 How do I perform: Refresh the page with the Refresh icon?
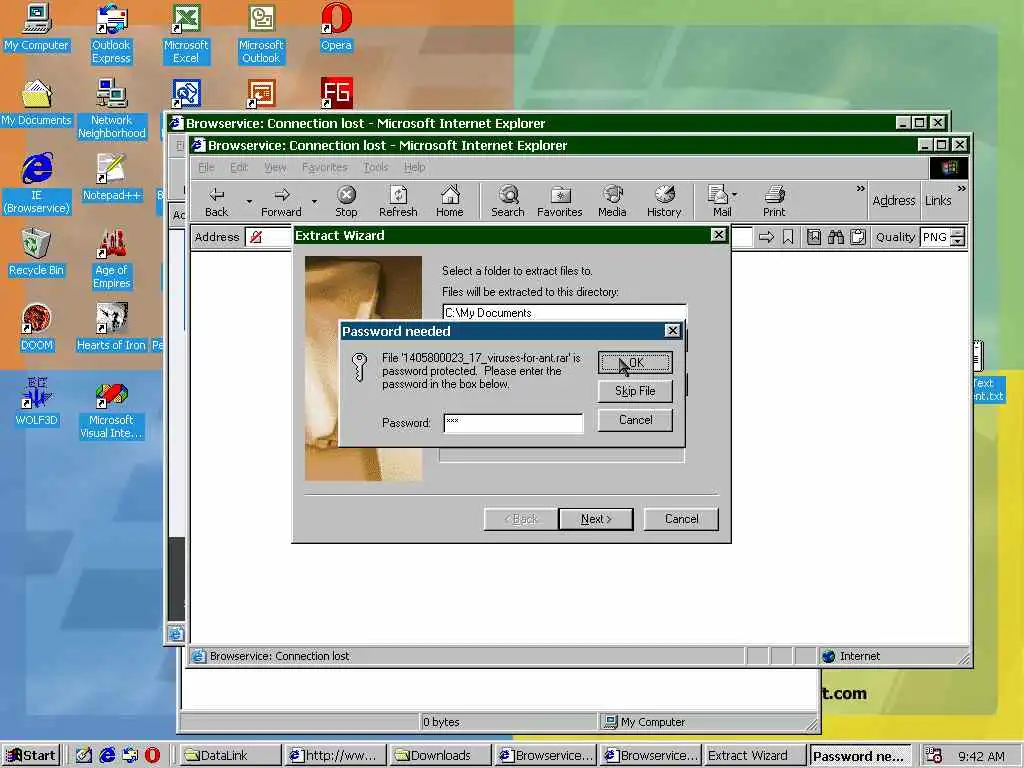pyautogui.click(x=398, y=201)
